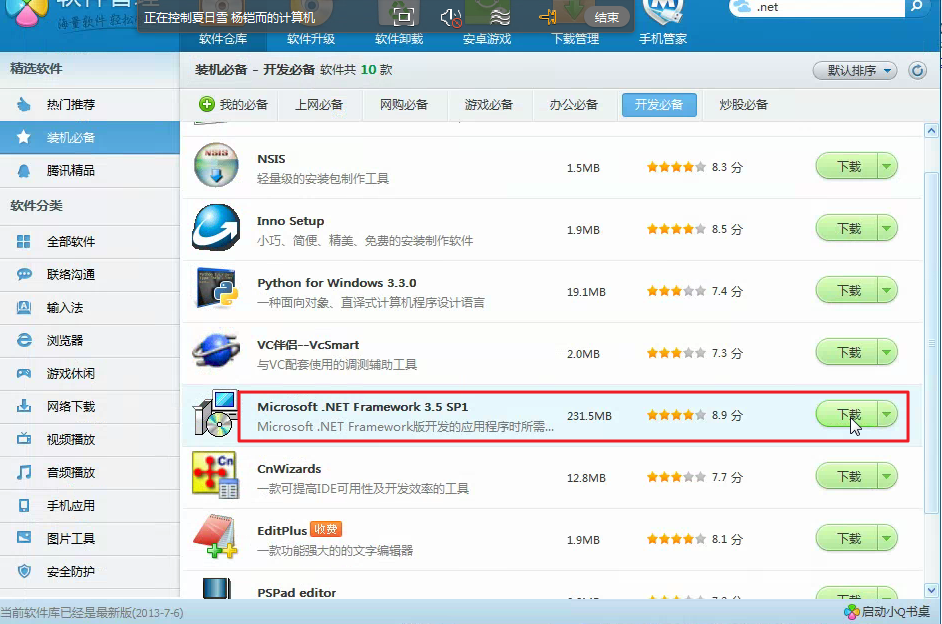Click the CnWizards application icon

(x=216, y=475)
